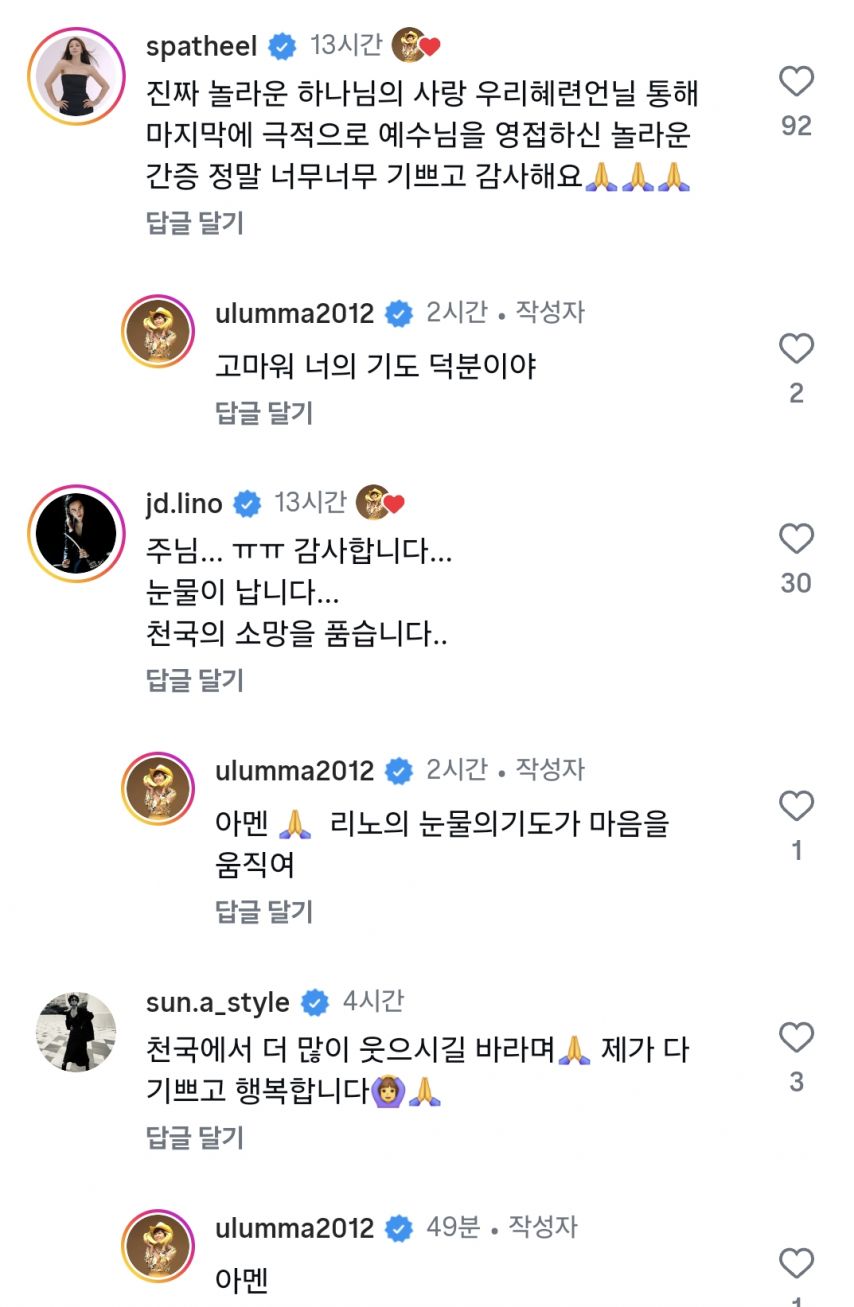Tap heart on ulumma2012's last '아멘' reply
This screenshot has width=854, height=1307.
pyautogui.click(x=796, y=1262)
